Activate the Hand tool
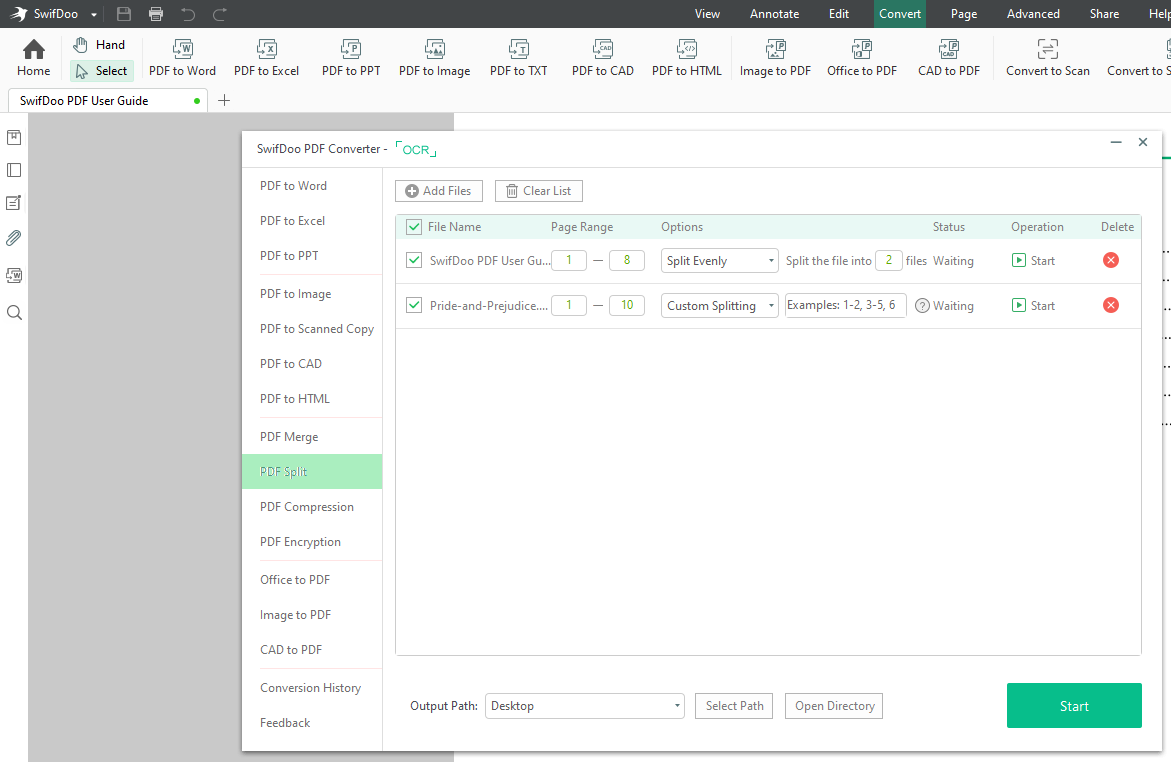This screenshot has height=762, width=1171. (x=99, y=45)
